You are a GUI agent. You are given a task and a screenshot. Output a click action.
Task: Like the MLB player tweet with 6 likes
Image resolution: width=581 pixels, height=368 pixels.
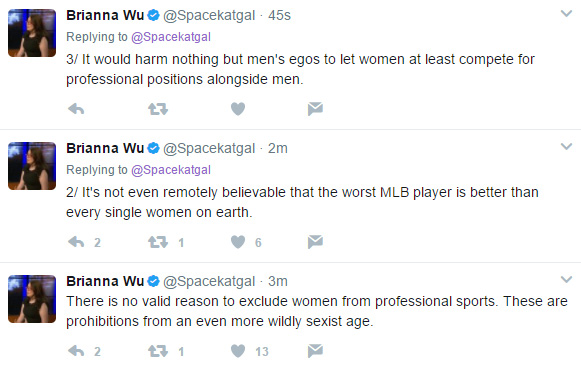(238, 242)
